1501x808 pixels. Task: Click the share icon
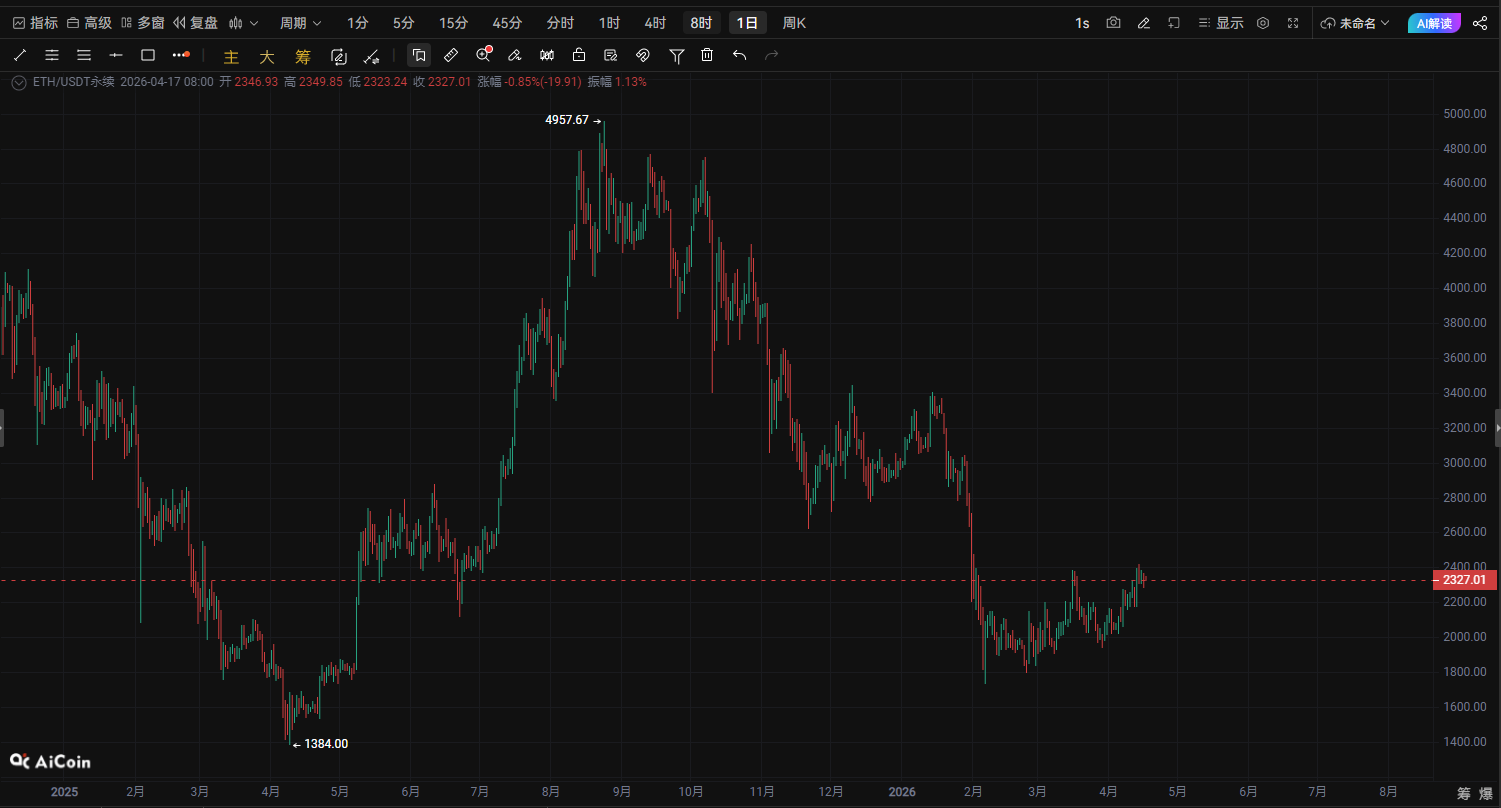tap(1480, 23)
